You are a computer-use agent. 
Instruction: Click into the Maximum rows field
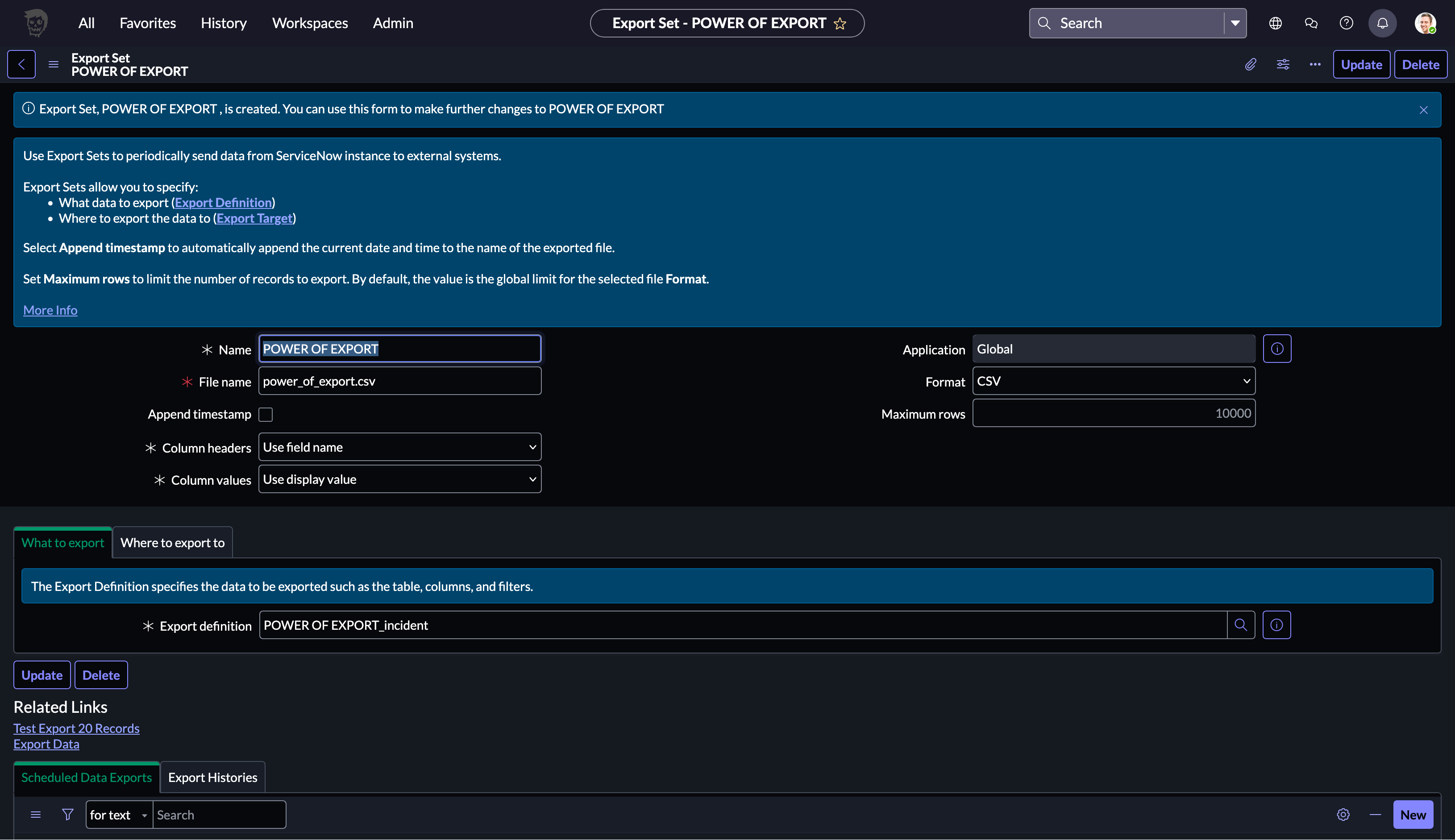point(1114,414)
